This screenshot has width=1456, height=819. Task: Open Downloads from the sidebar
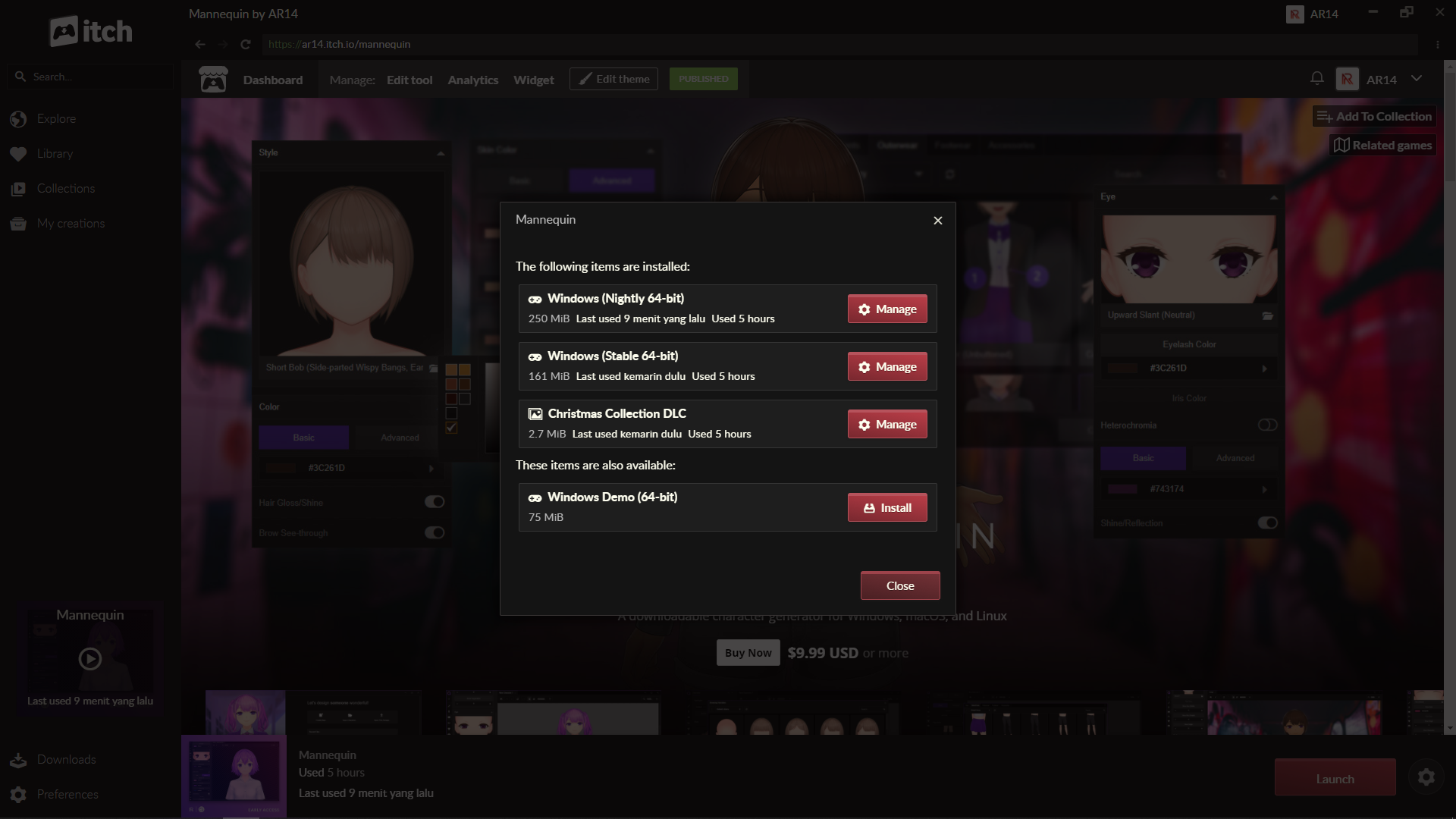tap(66, 759)
